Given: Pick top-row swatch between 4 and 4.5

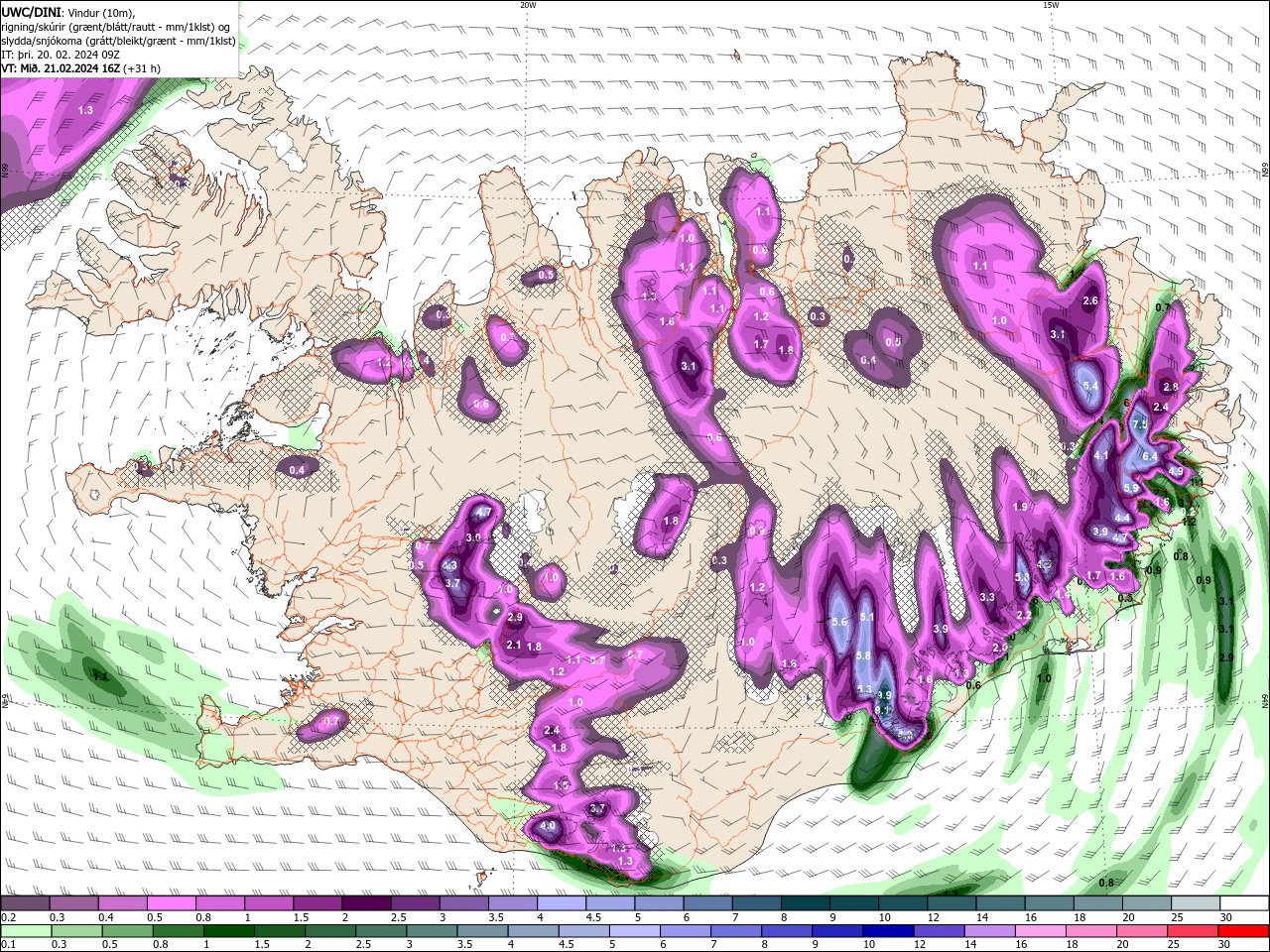Looking at the screenshot, I should pos(562,903).
